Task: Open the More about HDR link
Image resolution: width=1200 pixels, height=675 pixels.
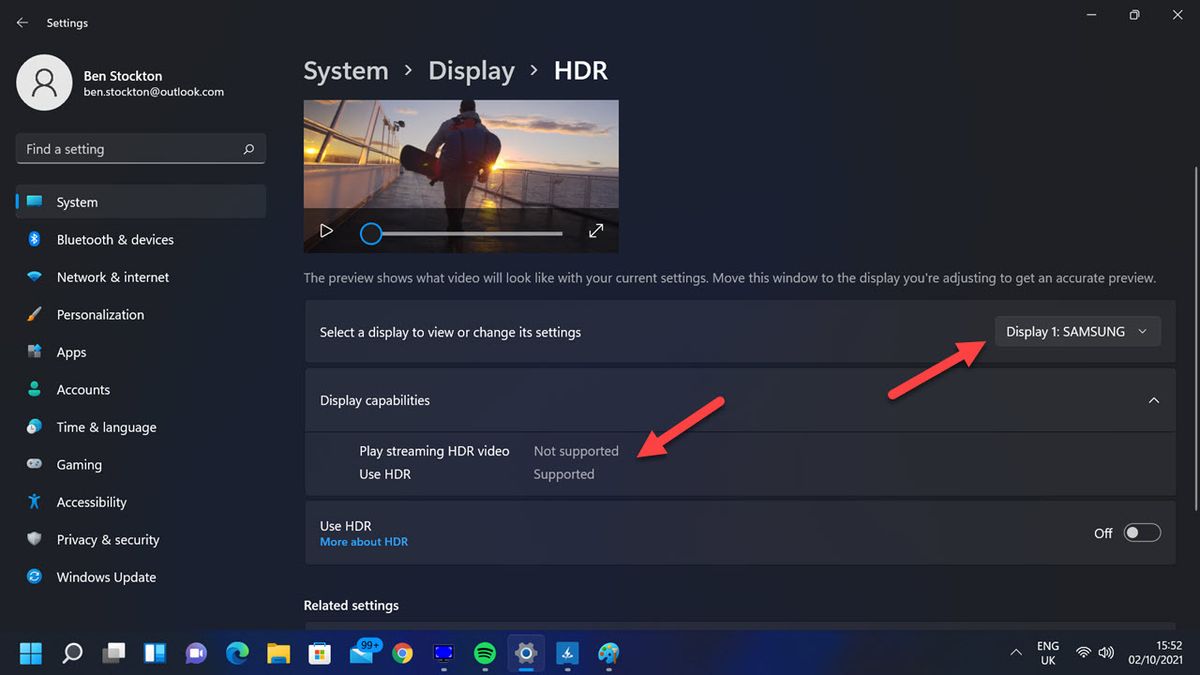Action: click(363, 541)
